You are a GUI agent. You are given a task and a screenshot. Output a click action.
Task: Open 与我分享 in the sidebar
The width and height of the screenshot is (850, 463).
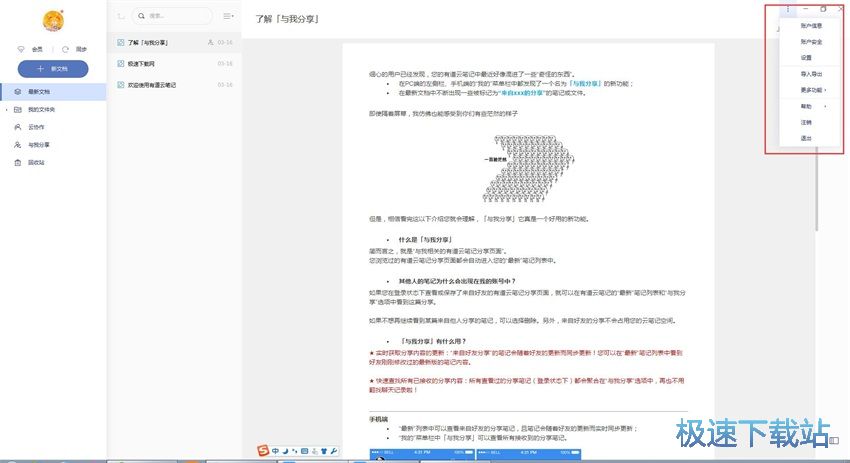(53, 145)
